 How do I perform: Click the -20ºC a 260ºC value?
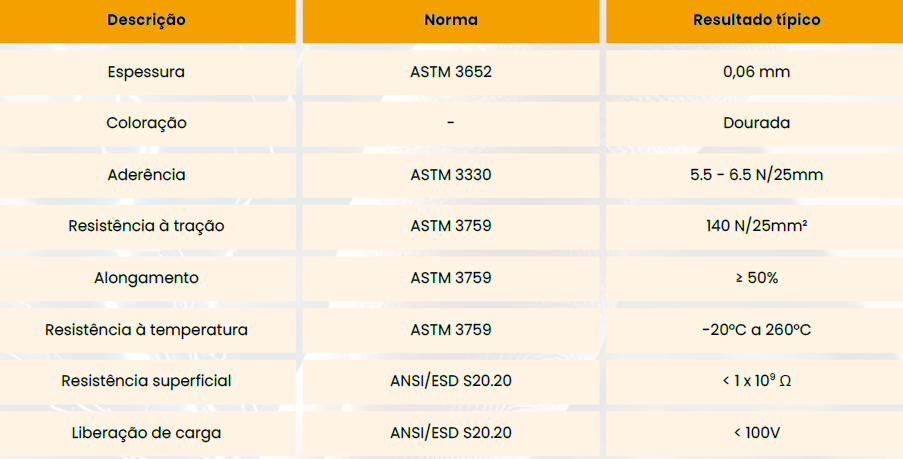[756, 329]
